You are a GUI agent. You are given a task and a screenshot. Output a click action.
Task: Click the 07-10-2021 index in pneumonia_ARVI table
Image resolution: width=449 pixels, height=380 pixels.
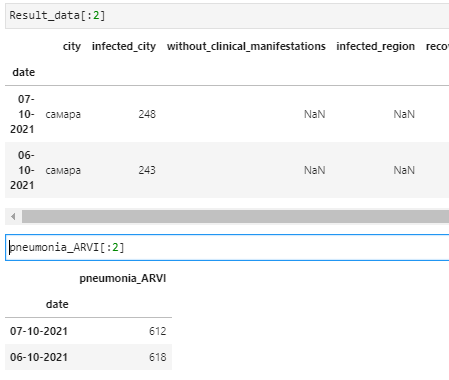(39, 331)
